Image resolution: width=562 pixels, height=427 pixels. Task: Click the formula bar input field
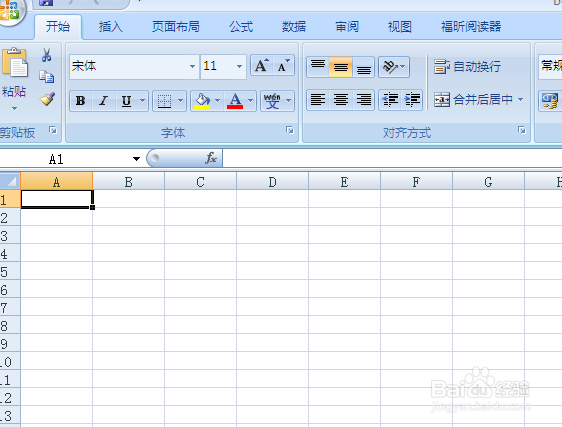pyautogui.click(x=392, y=158)
